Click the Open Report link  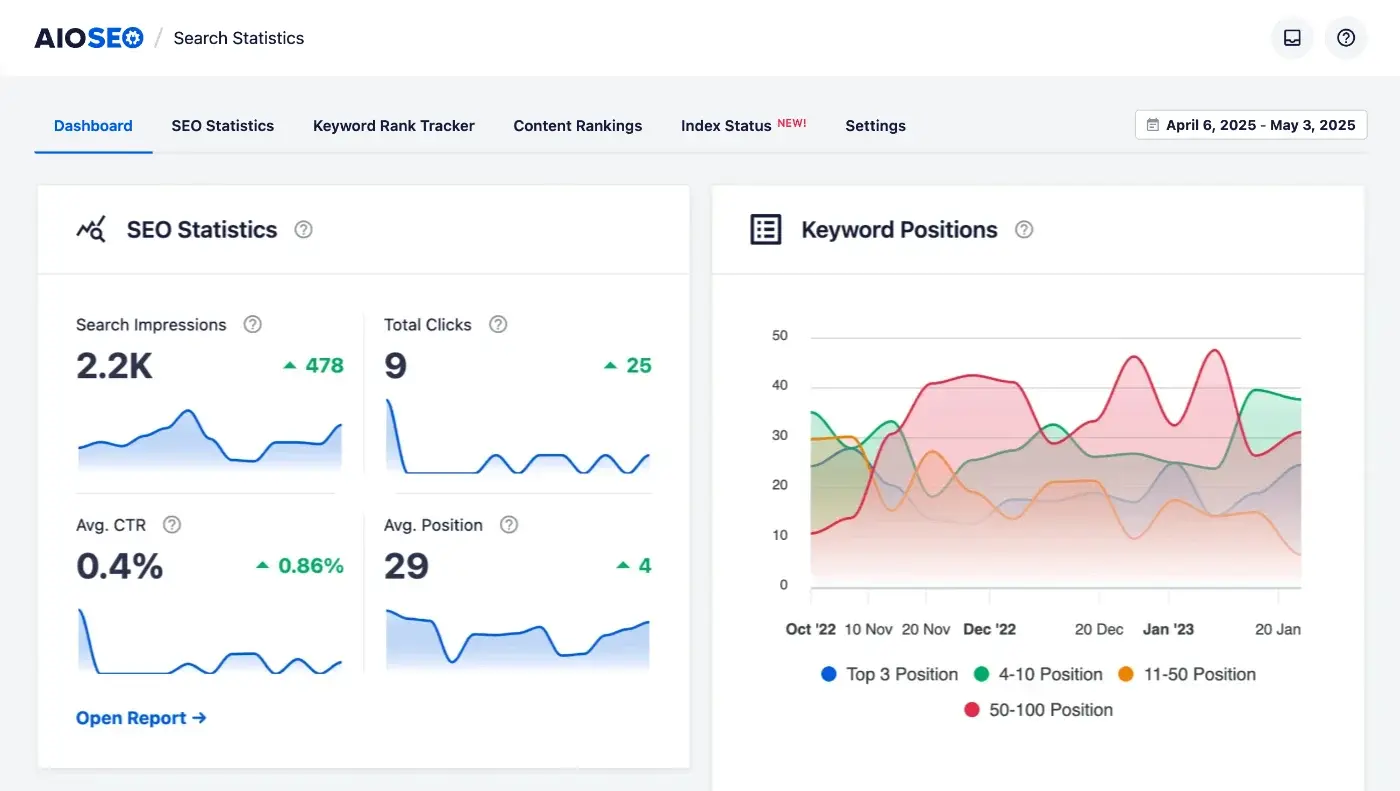141,718
